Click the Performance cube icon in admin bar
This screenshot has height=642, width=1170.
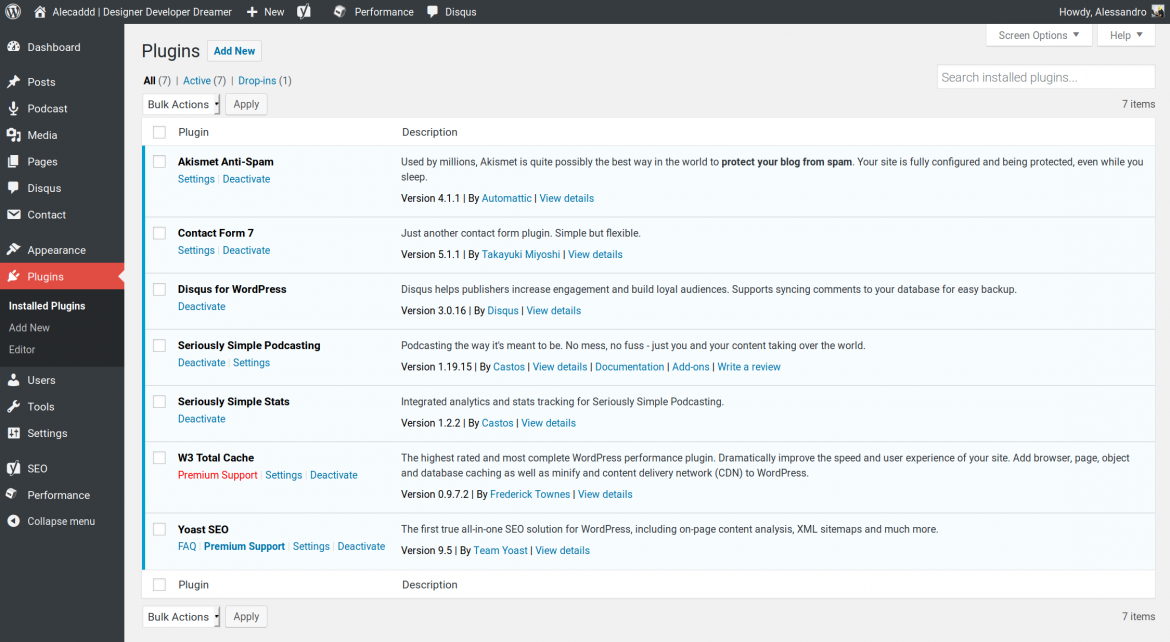[340, 12]
